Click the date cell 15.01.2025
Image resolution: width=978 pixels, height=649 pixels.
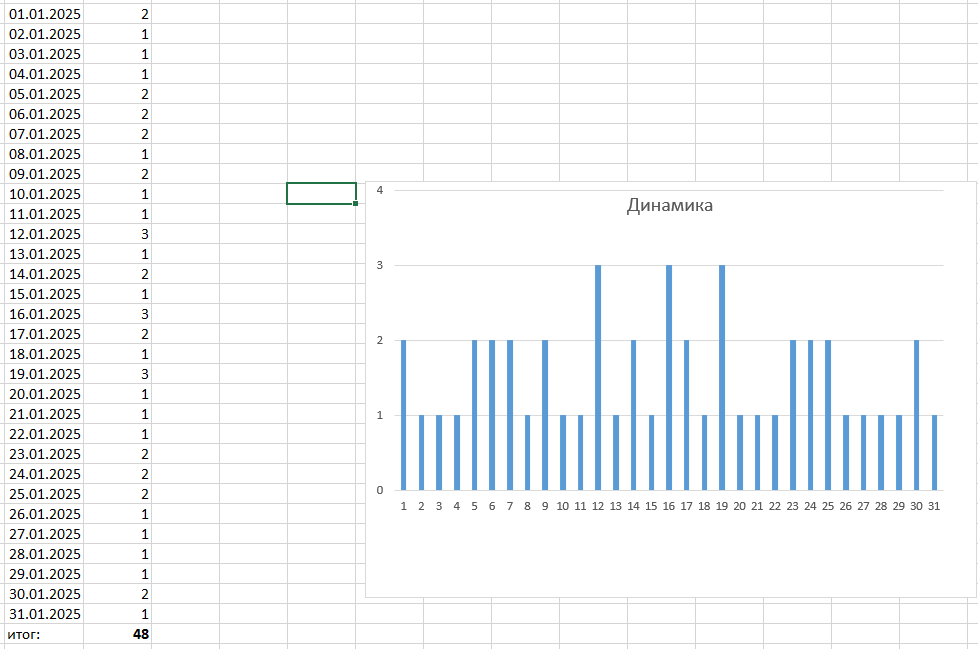tap(44, 294)
